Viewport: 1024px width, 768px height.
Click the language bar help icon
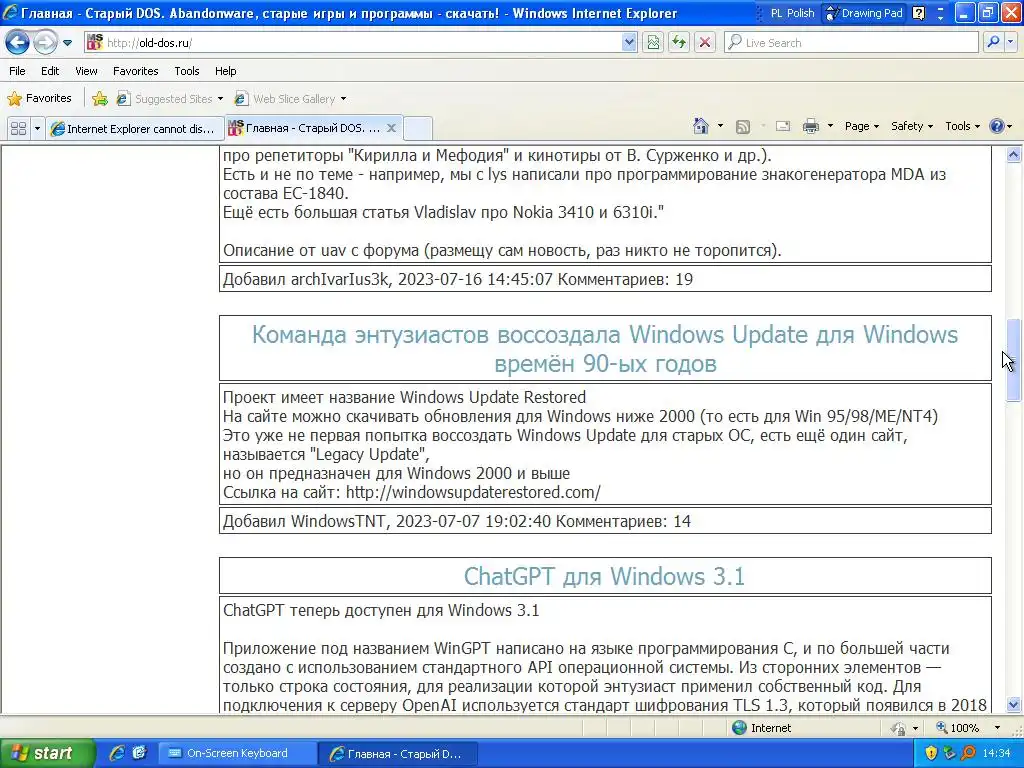point(919,13)
